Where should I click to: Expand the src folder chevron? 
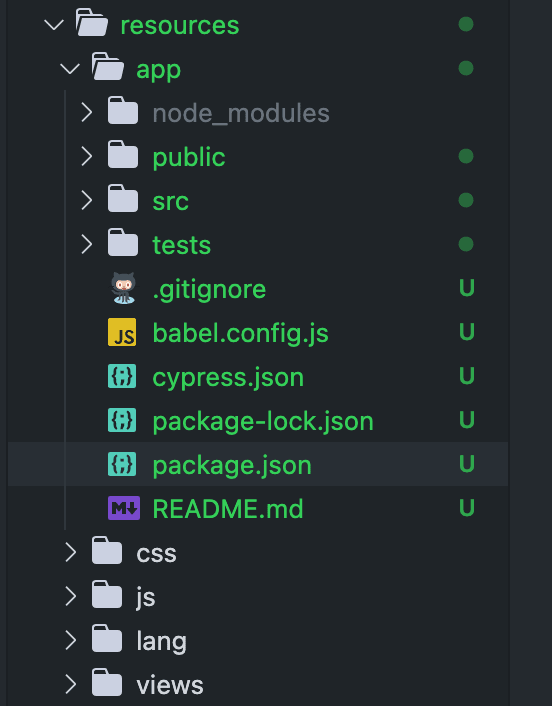[86, 200]
